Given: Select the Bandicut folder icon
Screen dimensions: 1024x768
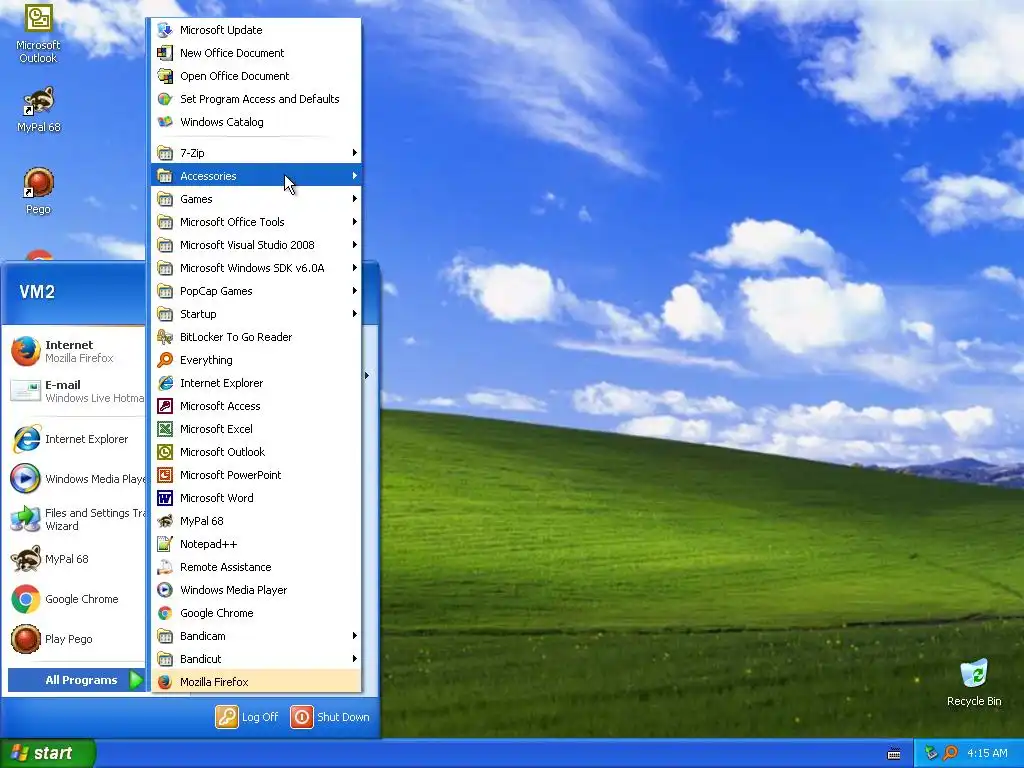Looking at the screenshot, I should point(165,659).
